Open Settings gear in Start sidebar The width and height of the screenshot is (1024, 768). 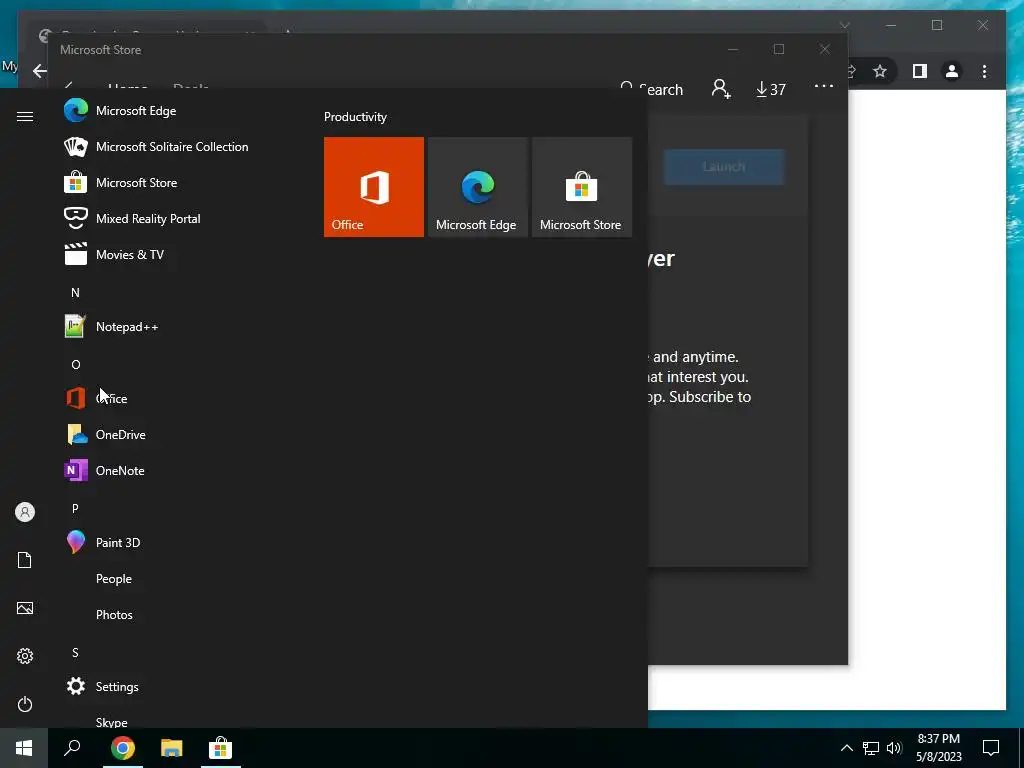point(25,656)
